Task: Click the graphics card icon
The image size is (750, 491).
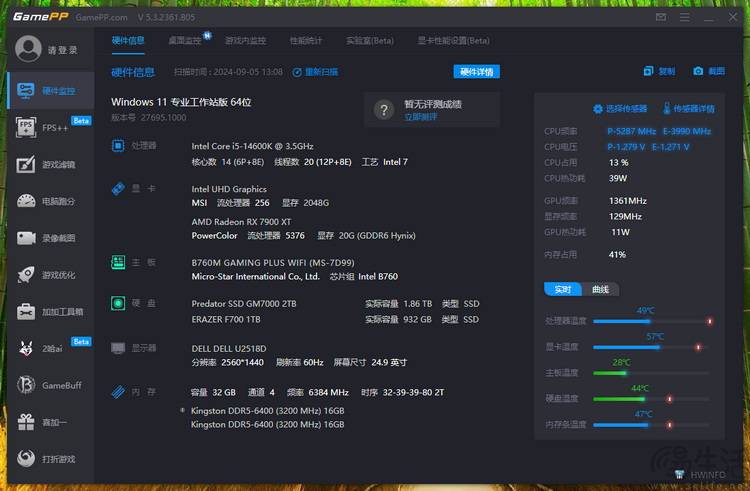Action: click(x=118, y=188)
